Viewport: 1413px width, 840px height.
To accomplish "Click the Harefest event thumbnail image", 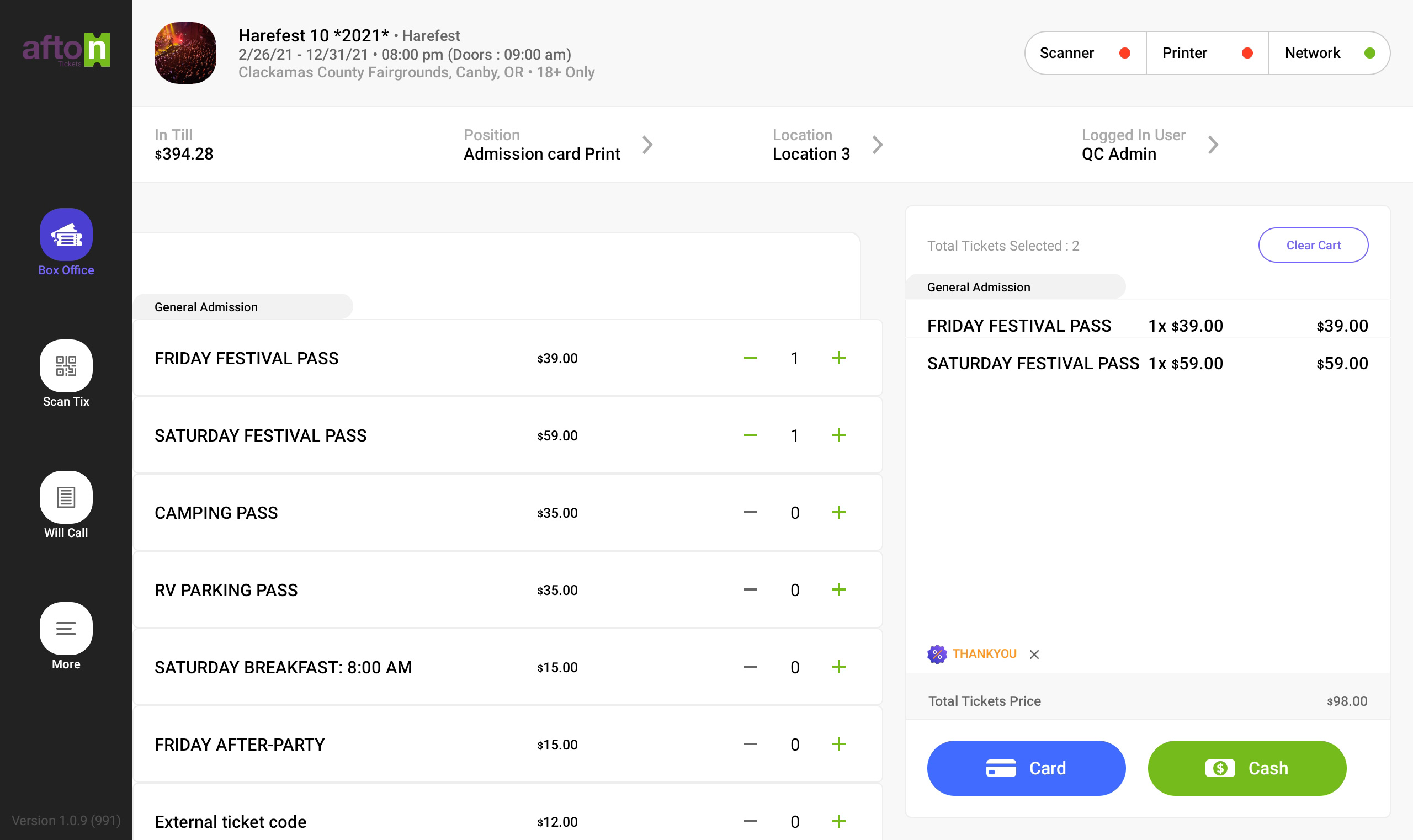I will tap(185, 53).
